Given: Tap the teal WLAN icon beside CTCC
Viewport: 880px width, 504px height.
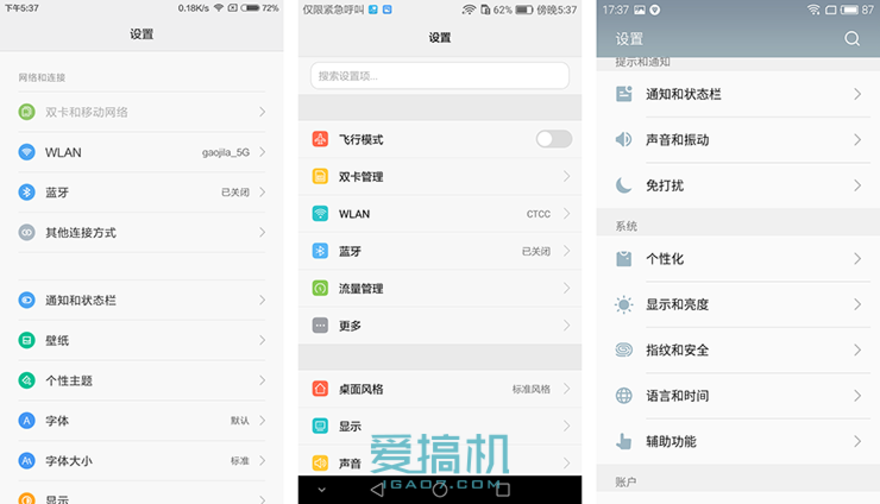Looking at the screenshot, I should tap(320, 214).
